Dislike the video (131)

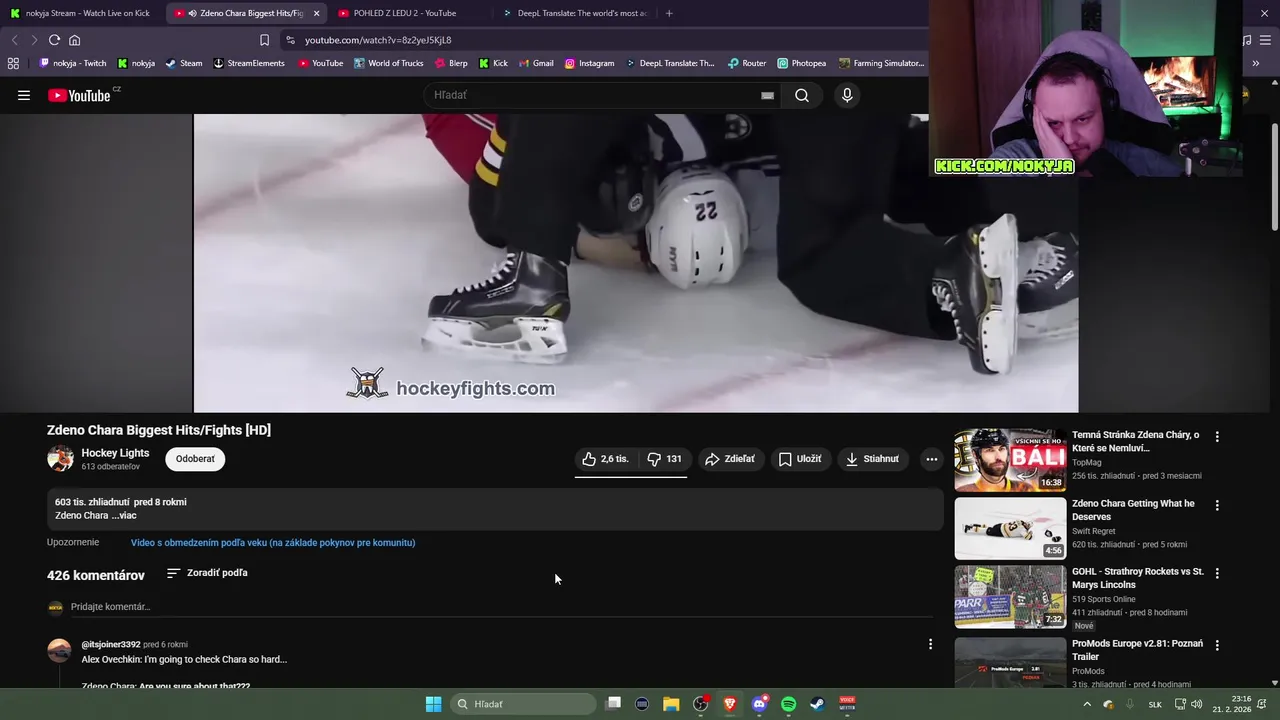(x=664, y=459)
